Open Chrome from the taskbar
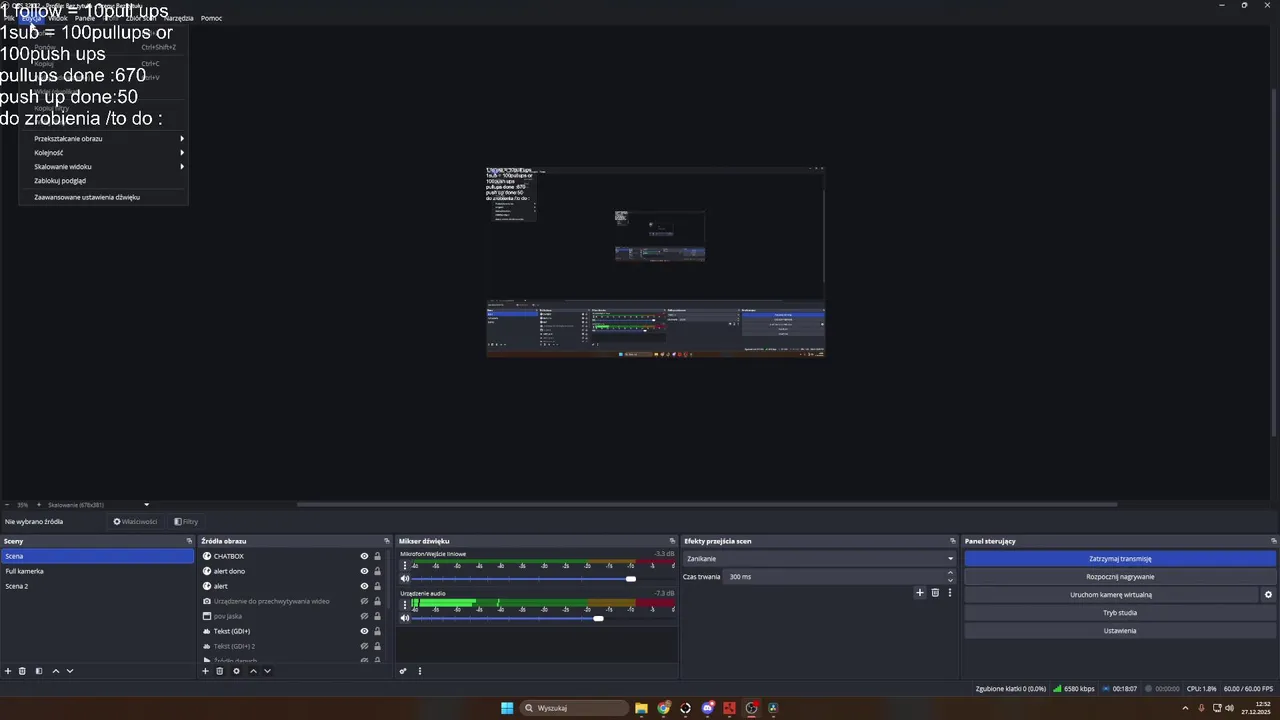The width and height of the screenshot is (1280, 720). coord(663,708)
